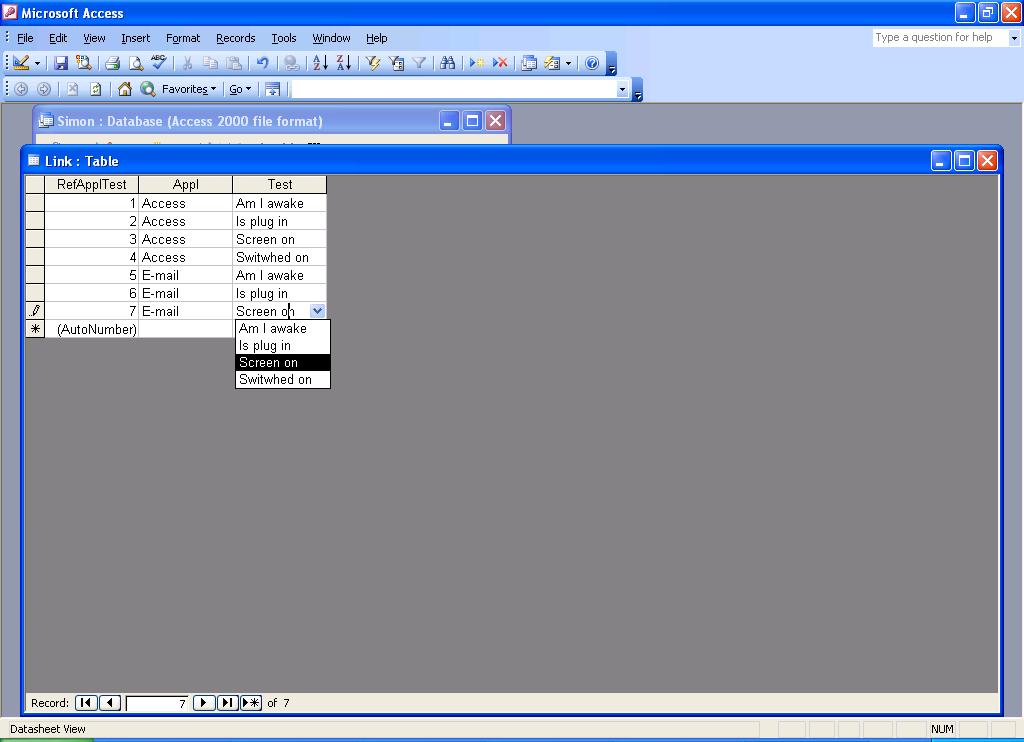This screenshot has height=742, width=1024.
Task: Click the Print icon
Action: point(112,63)
